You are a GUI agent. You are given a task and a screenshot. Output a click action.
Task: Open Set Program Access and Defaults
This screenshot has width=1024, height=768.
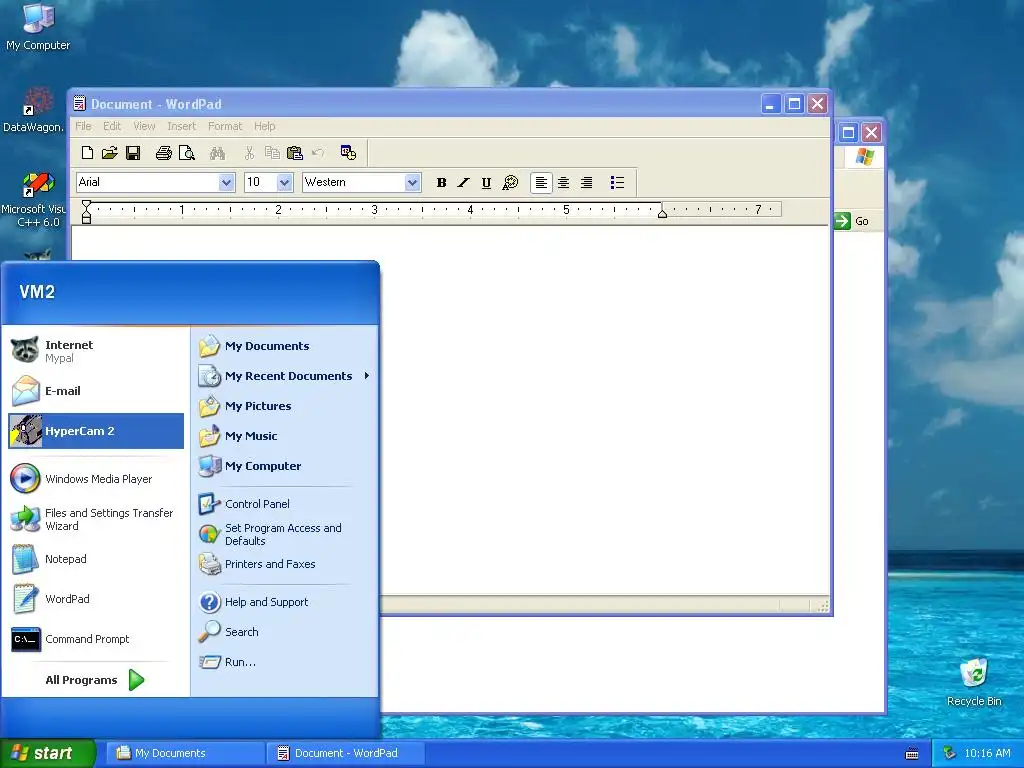285,534
